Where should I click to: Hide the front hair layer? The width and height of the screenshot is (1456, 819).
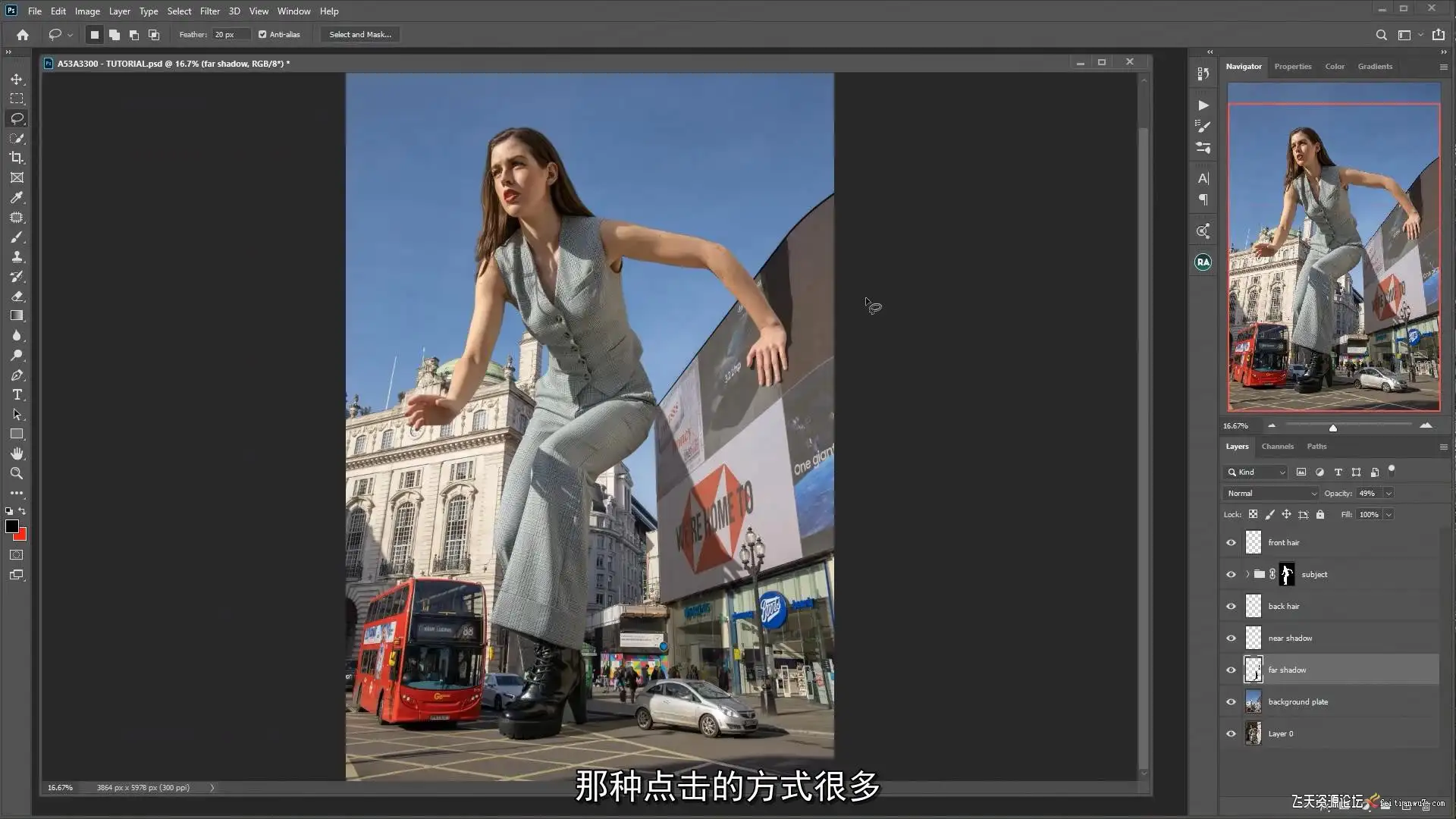[1231, 542]
